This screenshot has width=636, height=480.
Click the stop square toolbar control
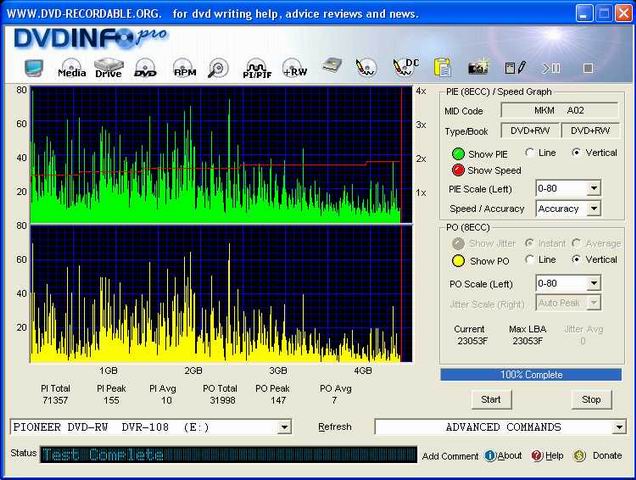pos(588,68)
